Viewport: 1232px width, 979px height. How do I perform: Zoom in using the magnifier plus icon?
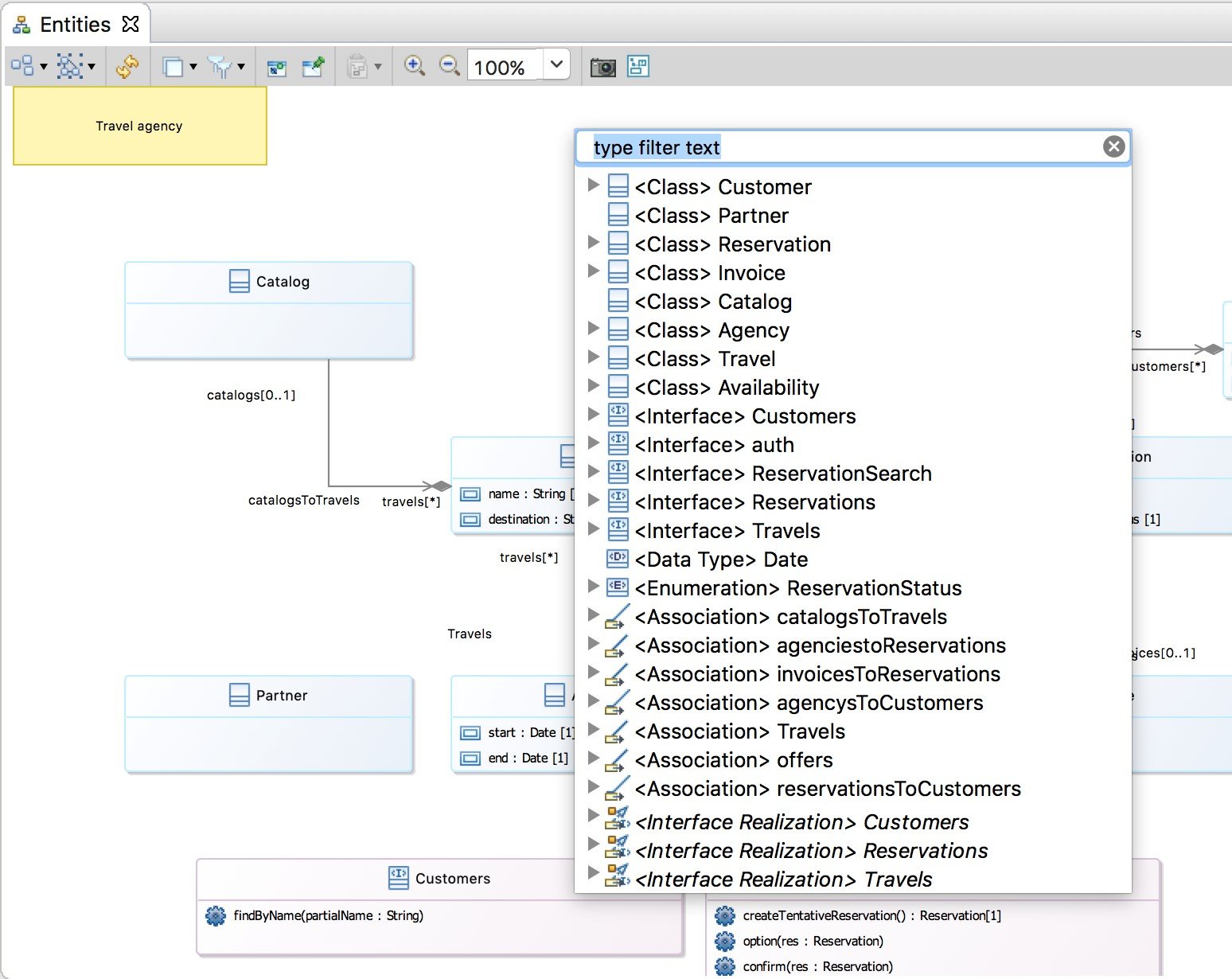tap(414, 66)
